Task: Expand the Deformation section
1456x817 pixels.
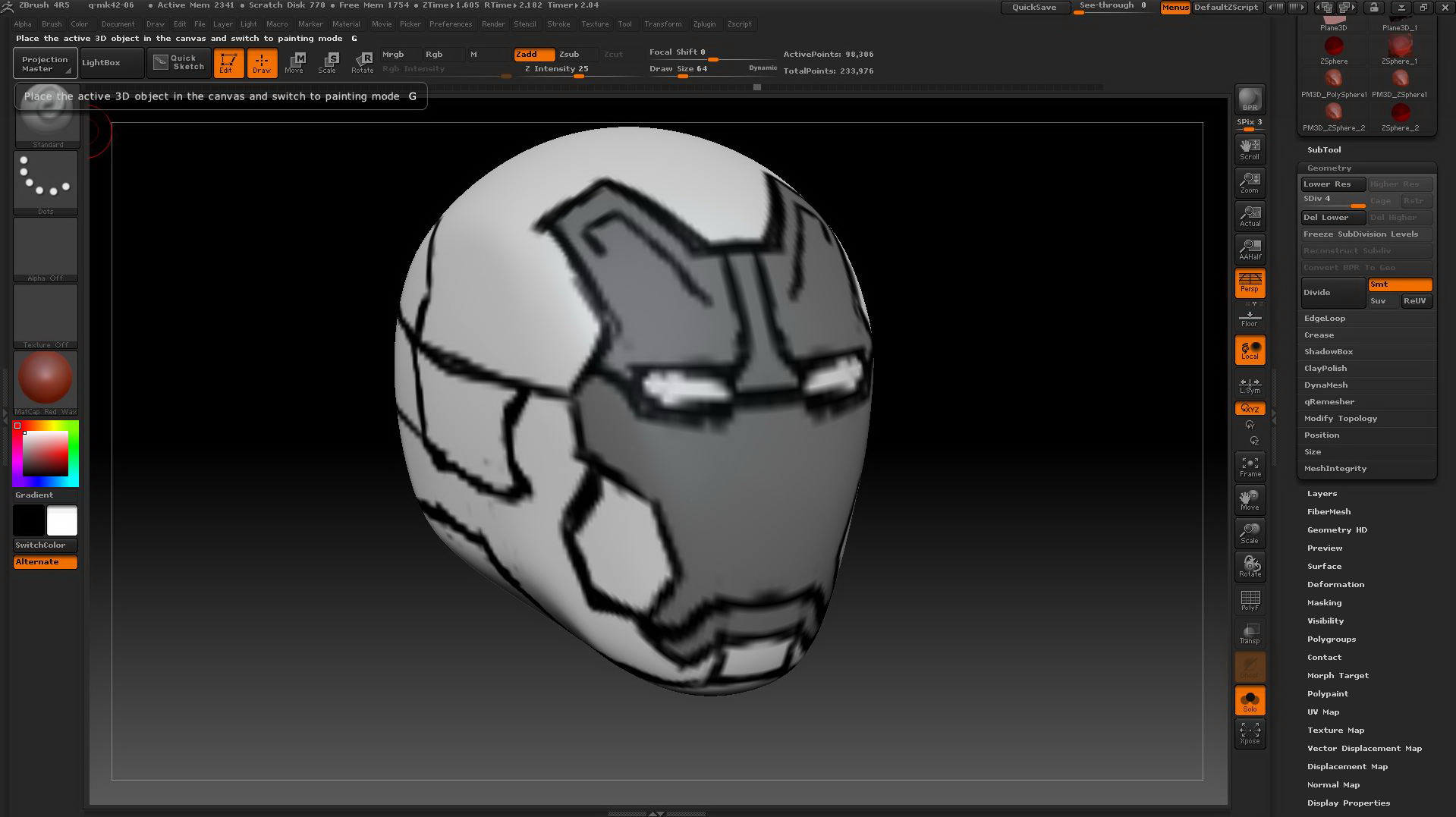Action: 1335,585
